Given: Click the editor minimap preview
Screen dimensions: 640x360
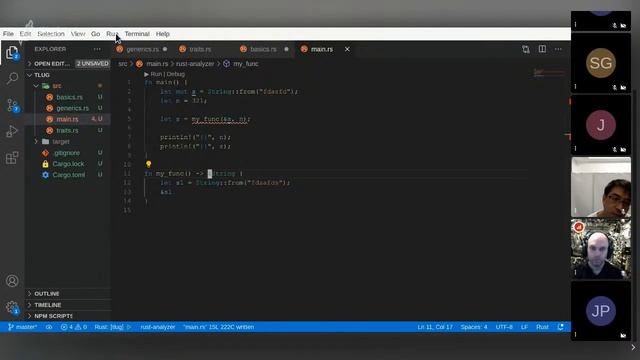Looking at the screenshot, I should tap(549, 73).
